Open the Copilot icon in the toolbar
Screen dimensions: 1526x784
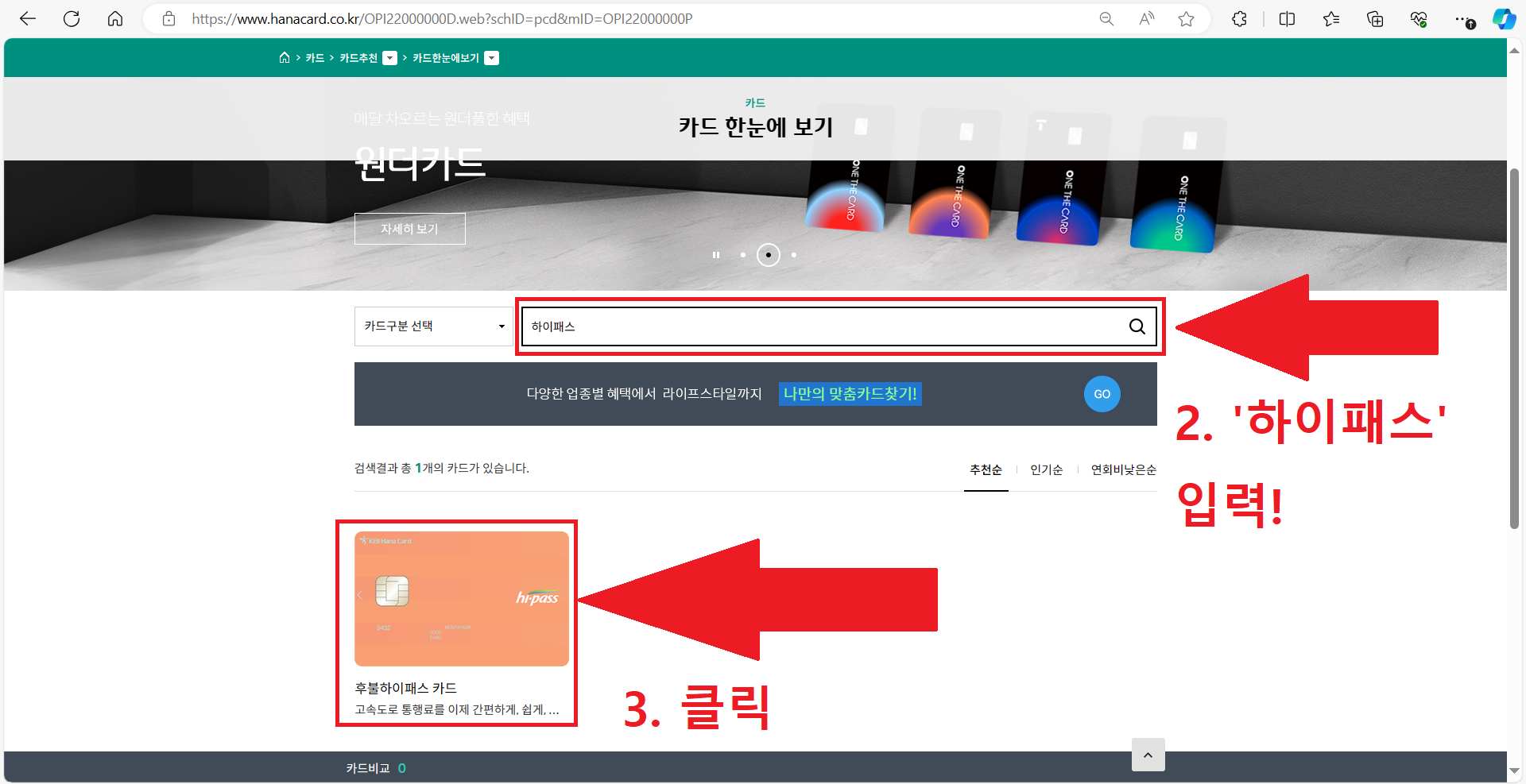coord(1504,19)
